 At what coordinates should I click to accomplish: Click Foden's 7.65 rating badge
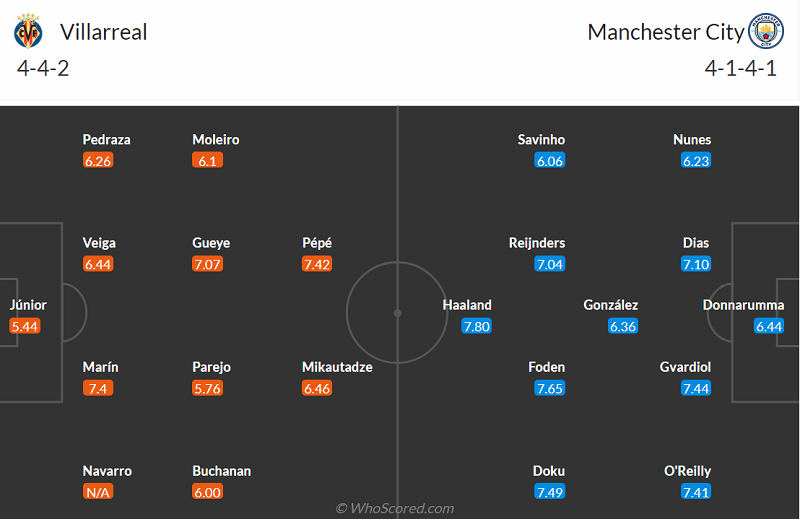tap(549, 388)
